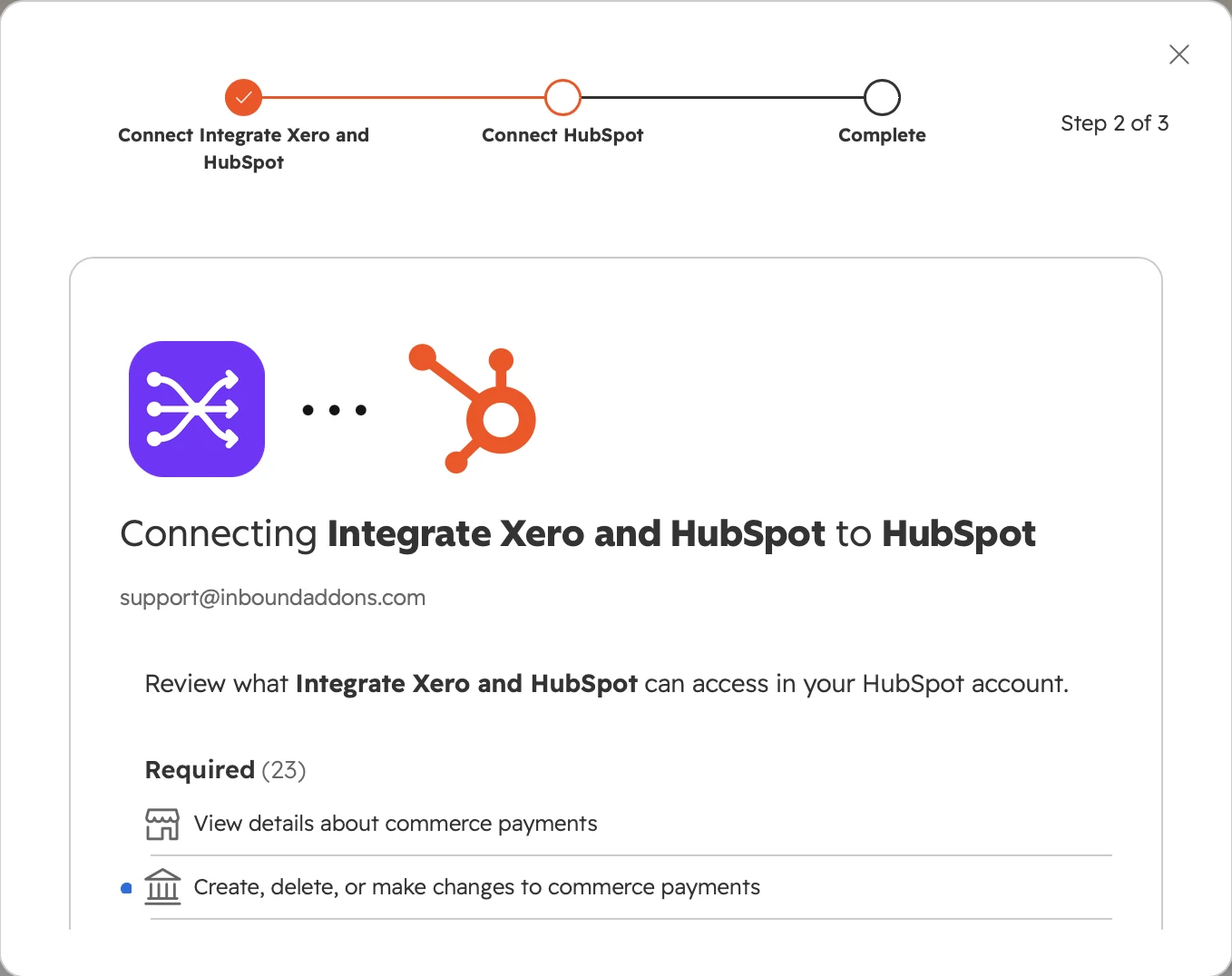Click the orange HubSpot sprocket logo
1232x976 pixels.
(473, 409)
